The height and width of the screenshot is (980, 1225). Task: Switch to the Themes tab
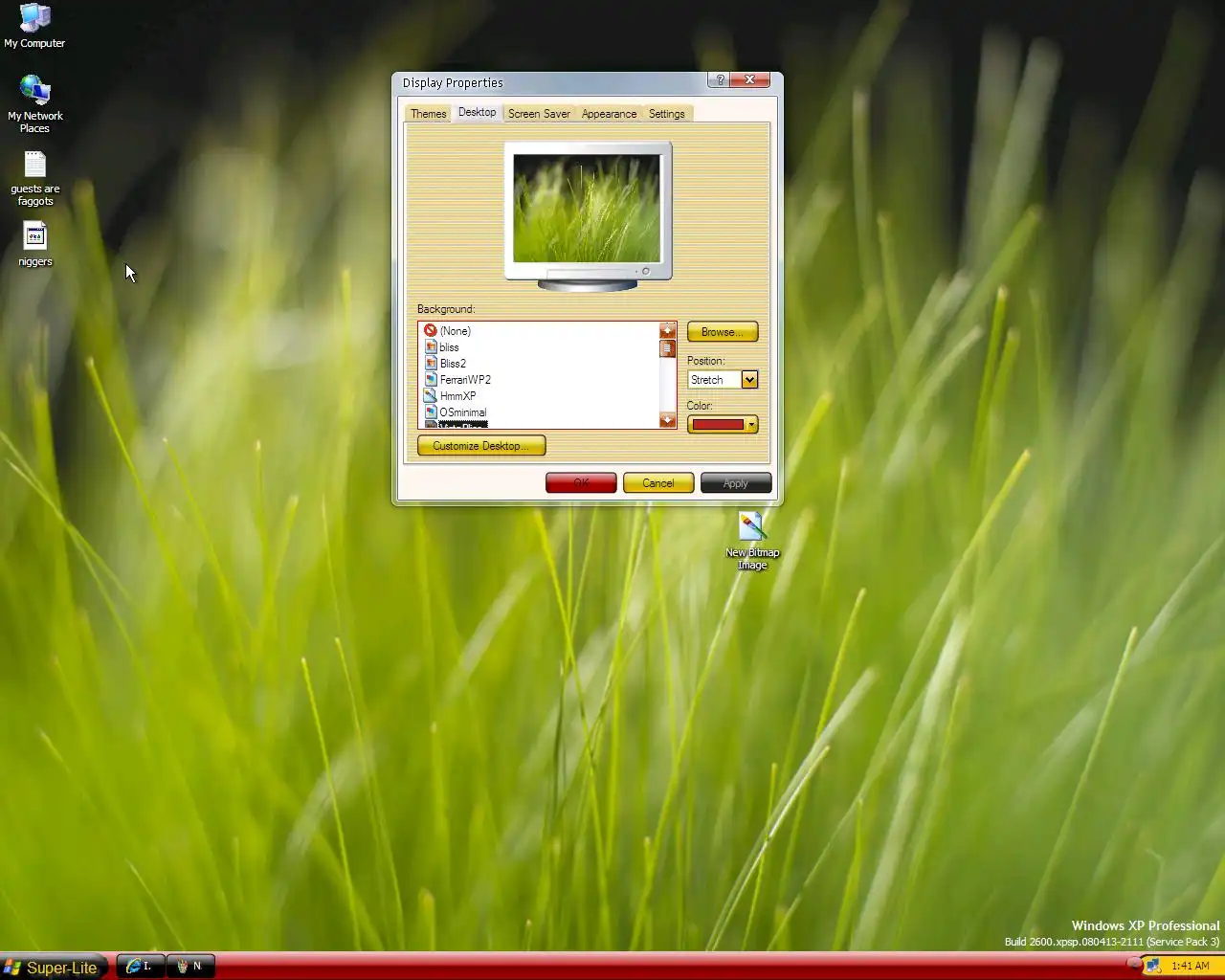(x=428, y=114)
